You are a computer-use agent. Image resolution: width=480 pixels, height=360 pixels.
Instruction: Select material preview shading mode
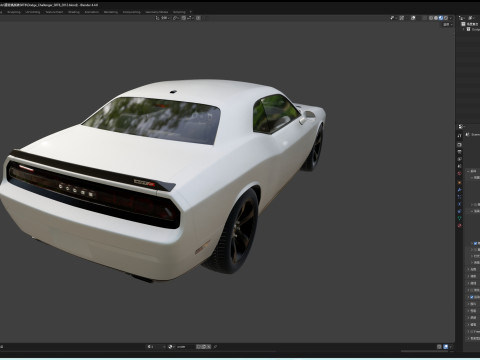[441, 18]
